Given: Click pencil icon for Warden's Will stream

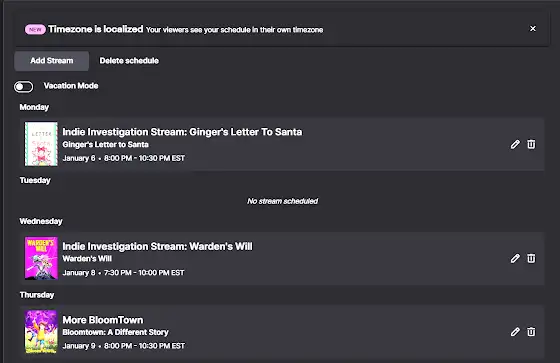Looking at the screenshot, I should pyautogui.click(x=515, y=259).
